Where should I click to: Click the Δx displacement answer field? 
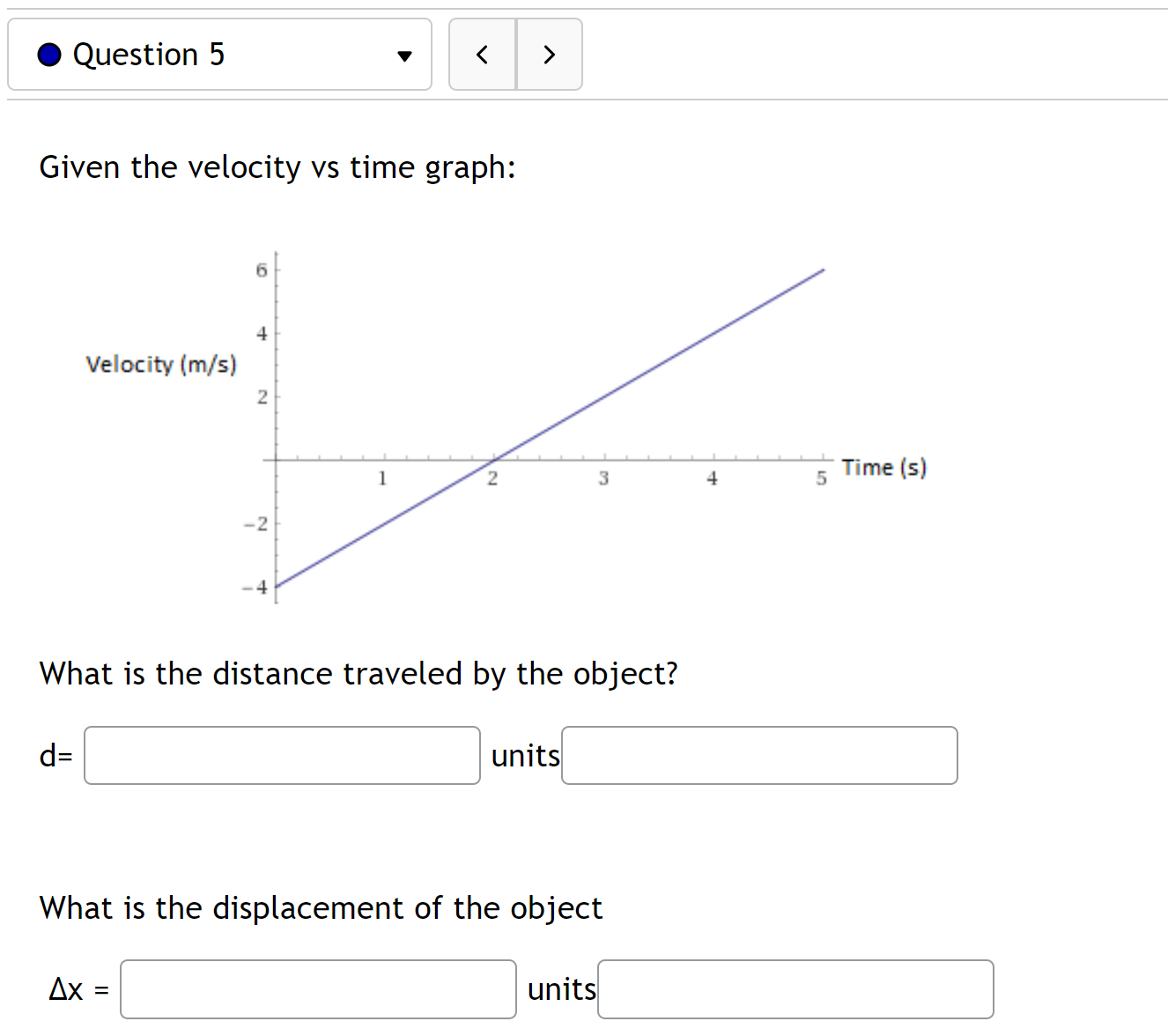(318, 989)
